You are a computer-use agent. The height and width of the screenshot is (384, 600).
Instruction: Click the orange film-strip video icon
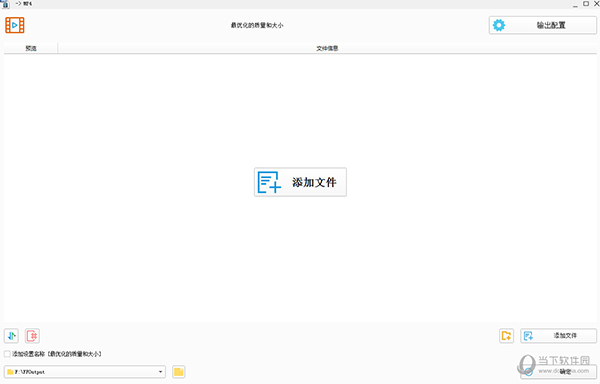(x=15, y=25)
